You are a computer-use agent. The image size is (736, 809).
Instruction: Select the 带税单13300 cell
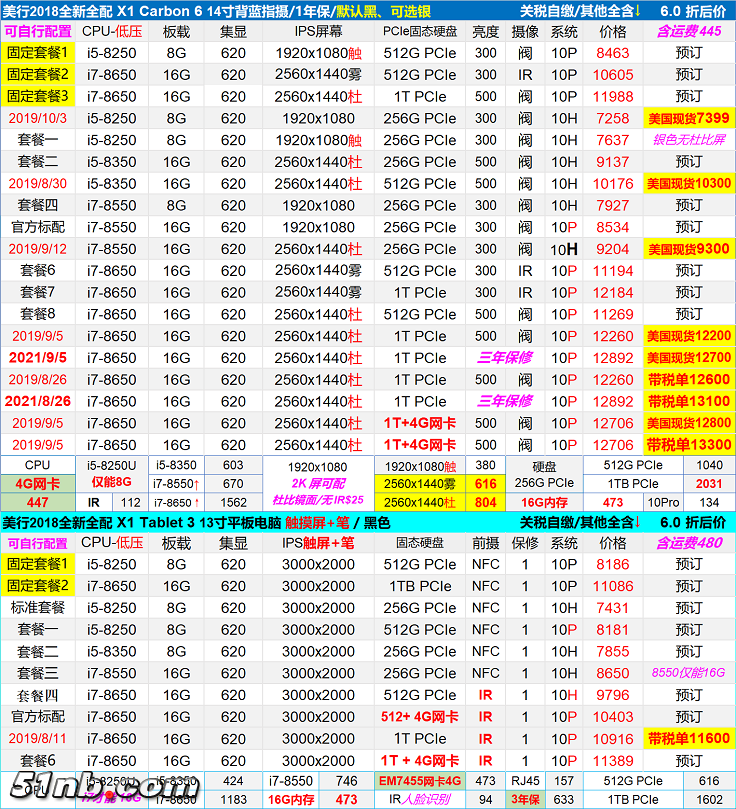point(688,445)
